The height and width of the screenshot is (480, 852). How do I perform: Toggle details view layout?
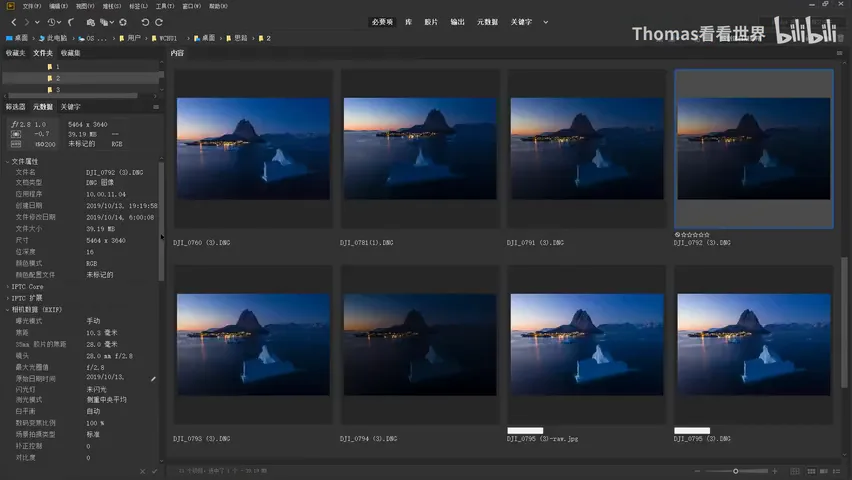click(x=824, y=471)
